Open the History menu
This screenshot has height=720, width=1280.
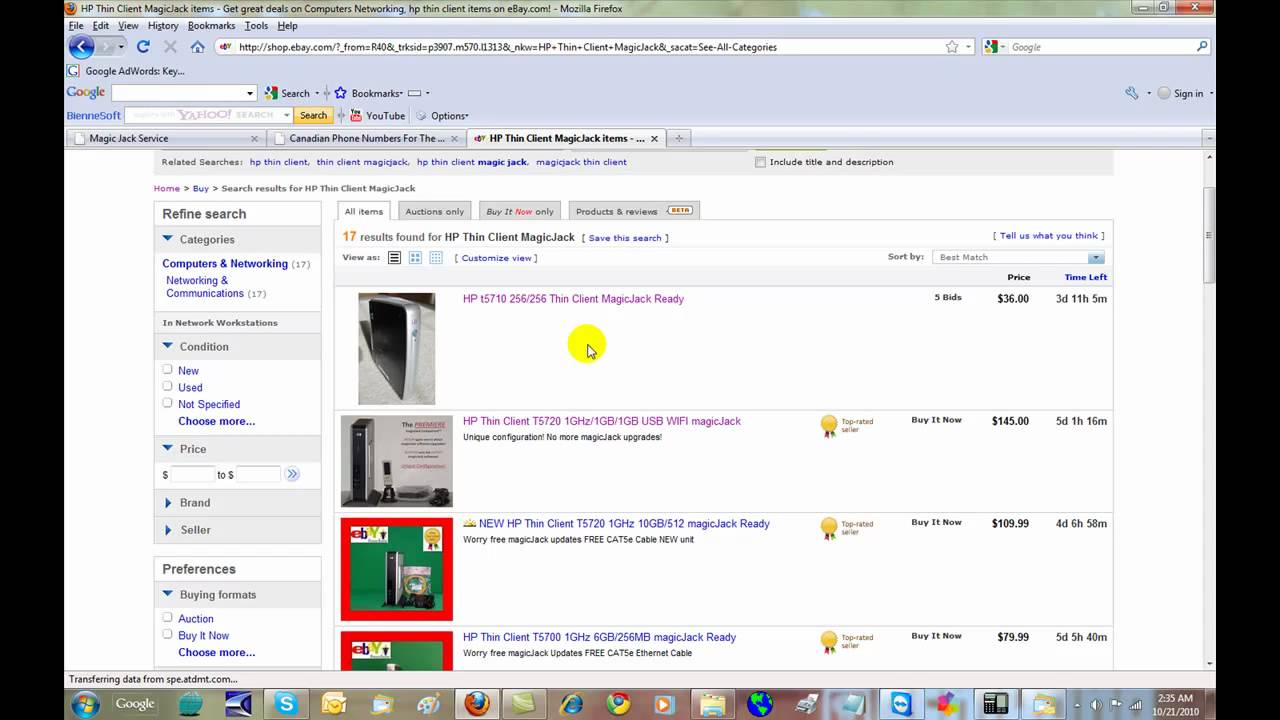pos(163,26)
